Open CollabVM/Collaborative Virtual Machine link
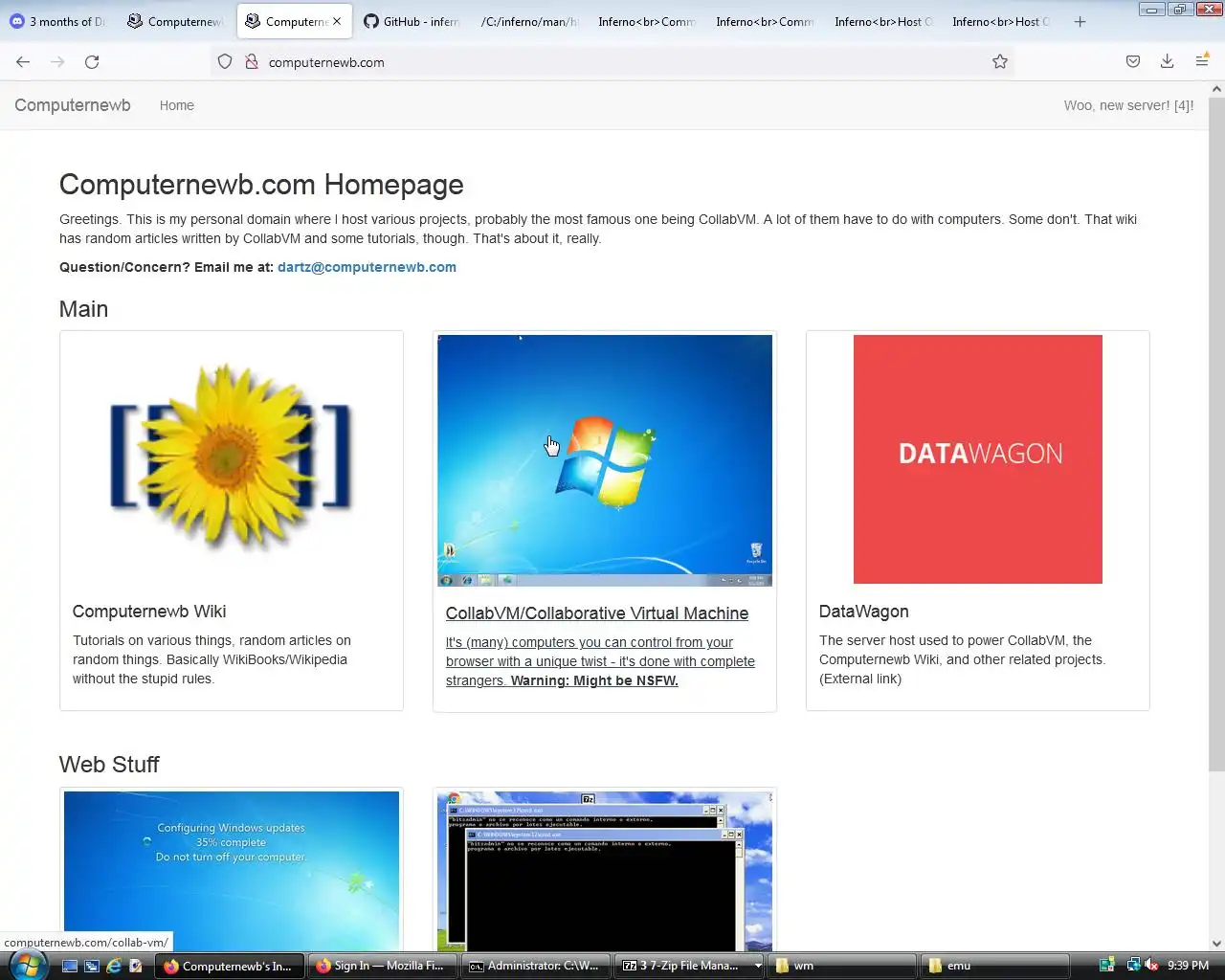1225x980 pixels. click(597, 613)
